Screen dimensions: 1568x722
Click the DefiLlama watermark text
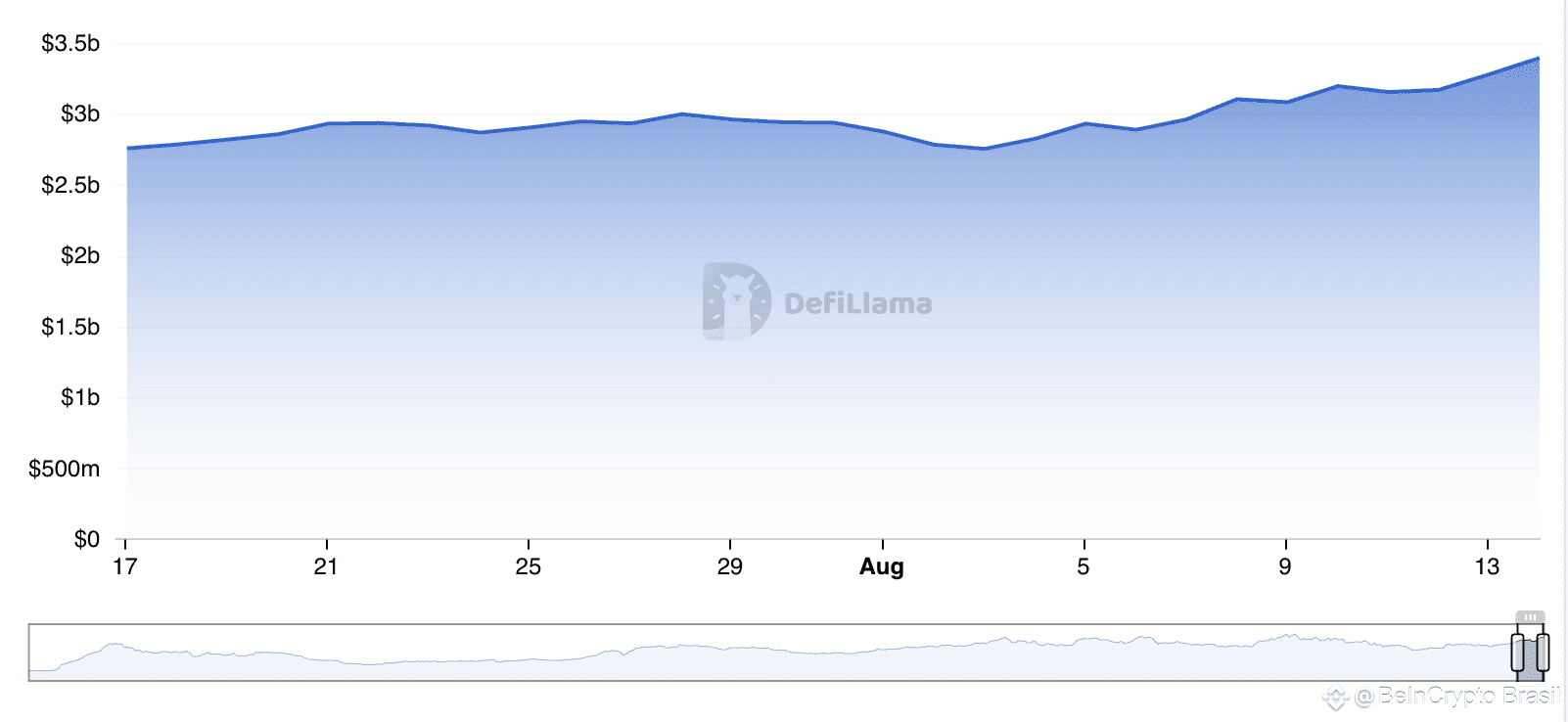pyautogui.click(x=858, y=303)
